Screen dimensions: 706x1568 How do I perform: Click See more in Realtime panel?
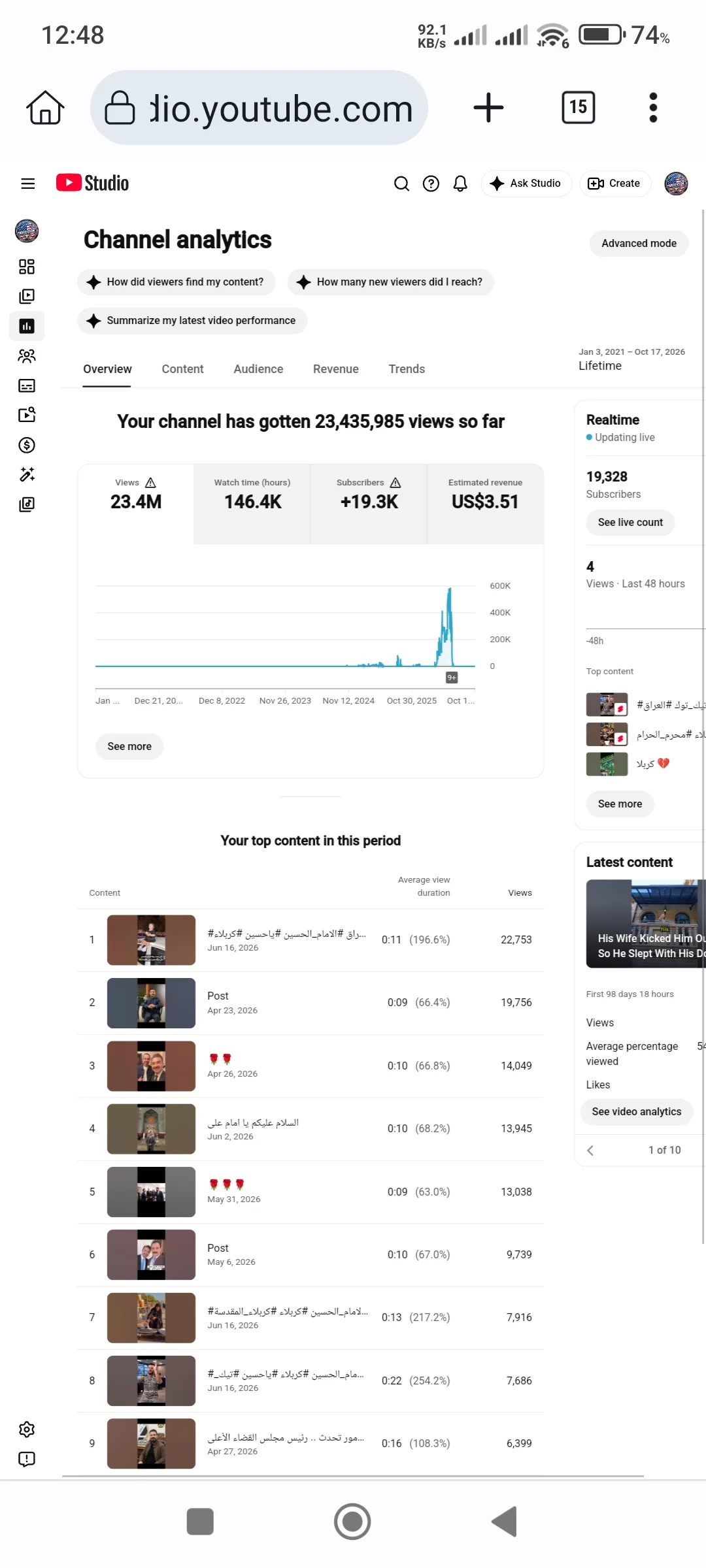(x=620, y=804)
